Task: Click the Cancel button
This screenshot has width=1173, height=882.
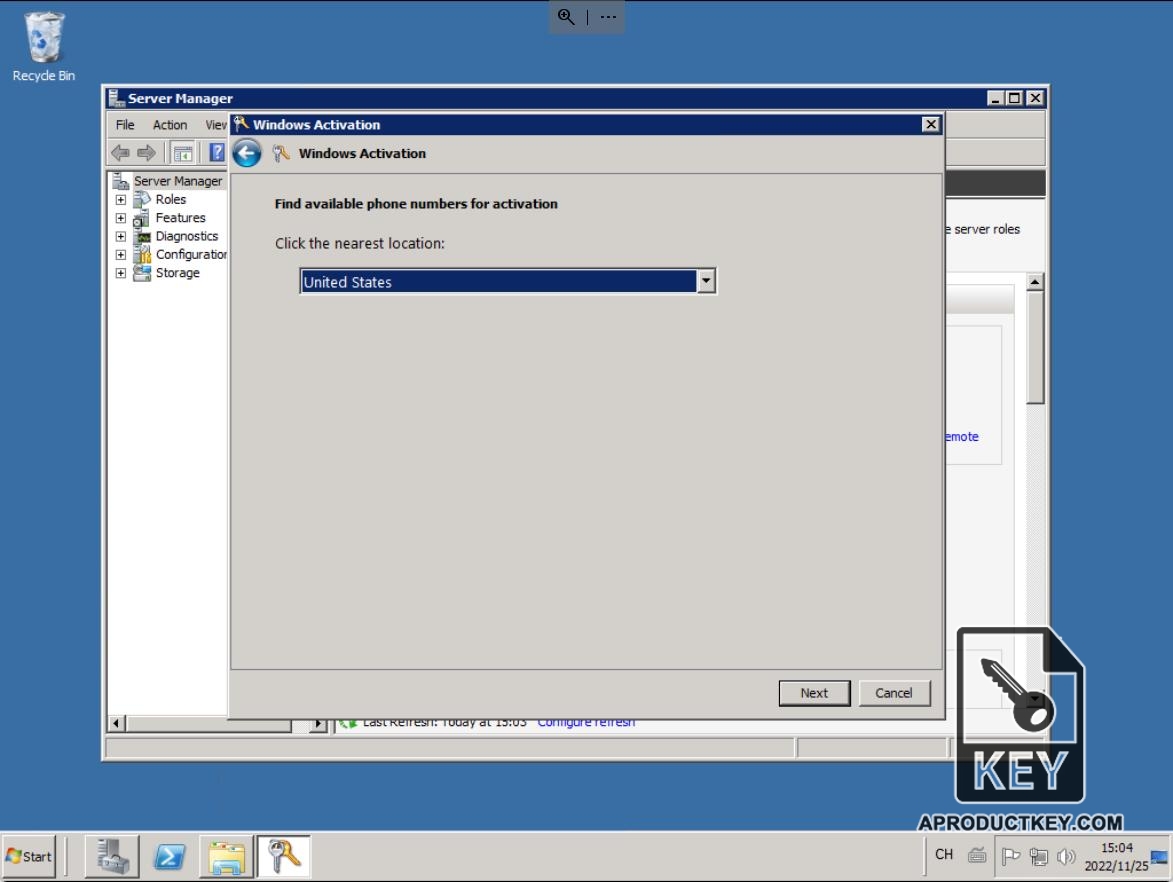Action: (x=894, y=693)
